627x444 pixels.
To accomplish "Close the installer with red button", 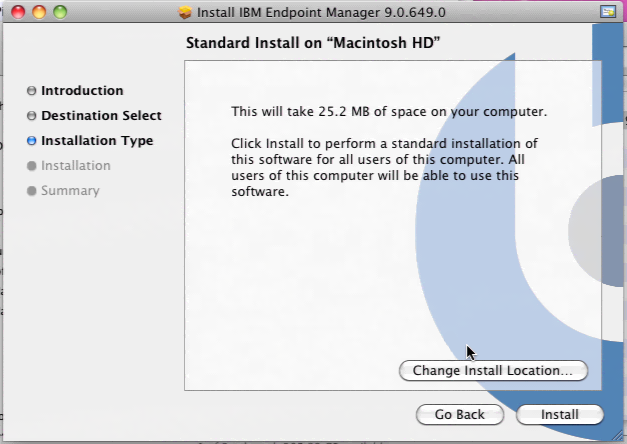I will [x=18, y=12].
